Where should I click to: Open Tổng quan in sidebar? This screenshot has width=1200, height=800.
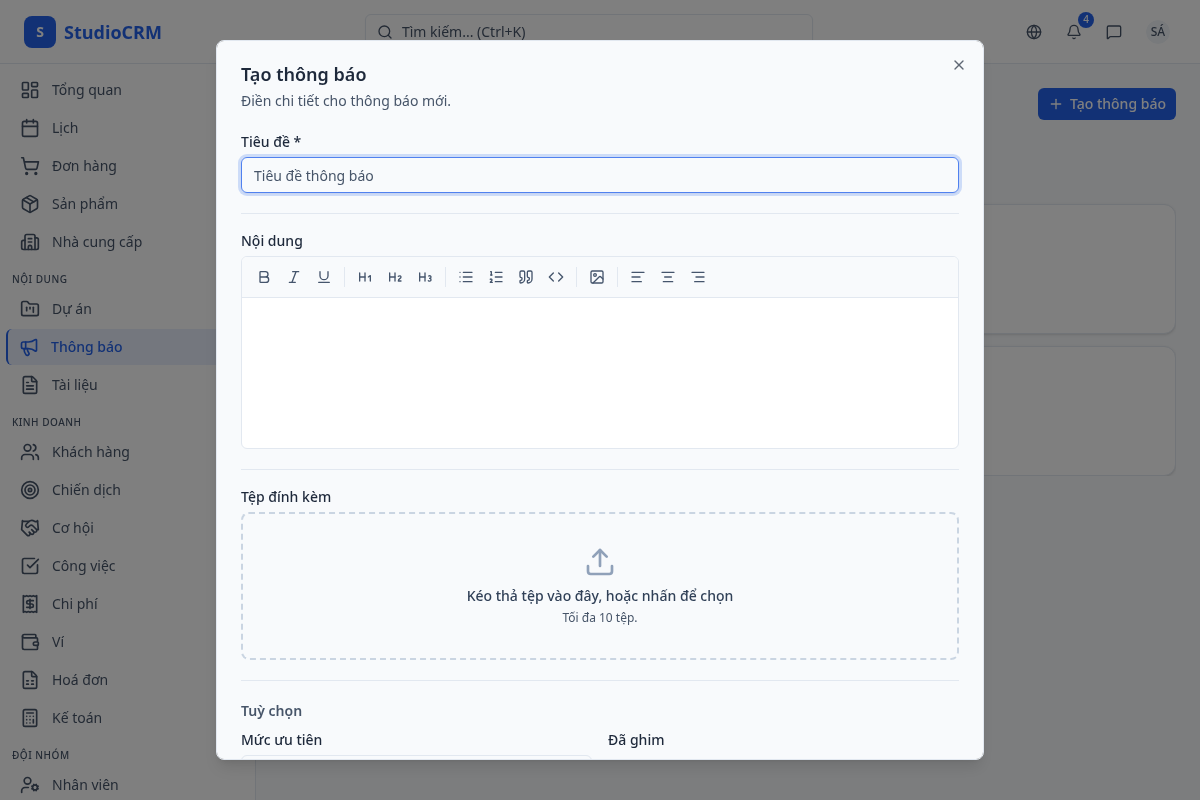click(x=86, y=90)
